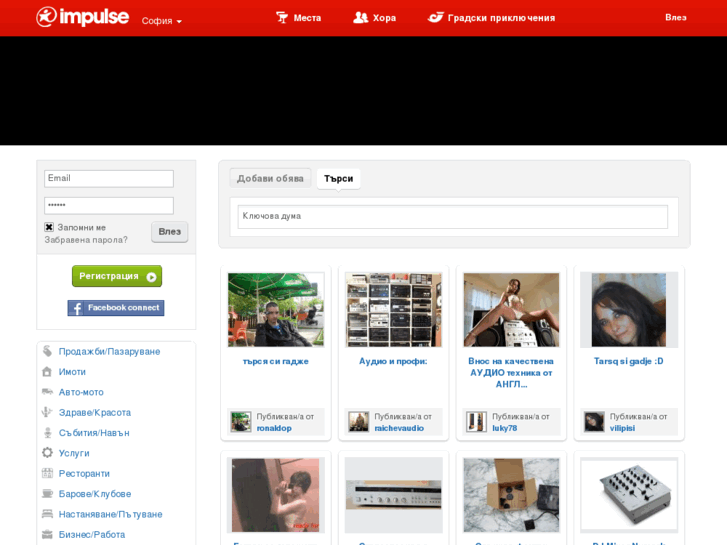The image size is (727, 545).
Task: Click the bed icon next to Настаняване/Пътуване
Action: point(47,514)
